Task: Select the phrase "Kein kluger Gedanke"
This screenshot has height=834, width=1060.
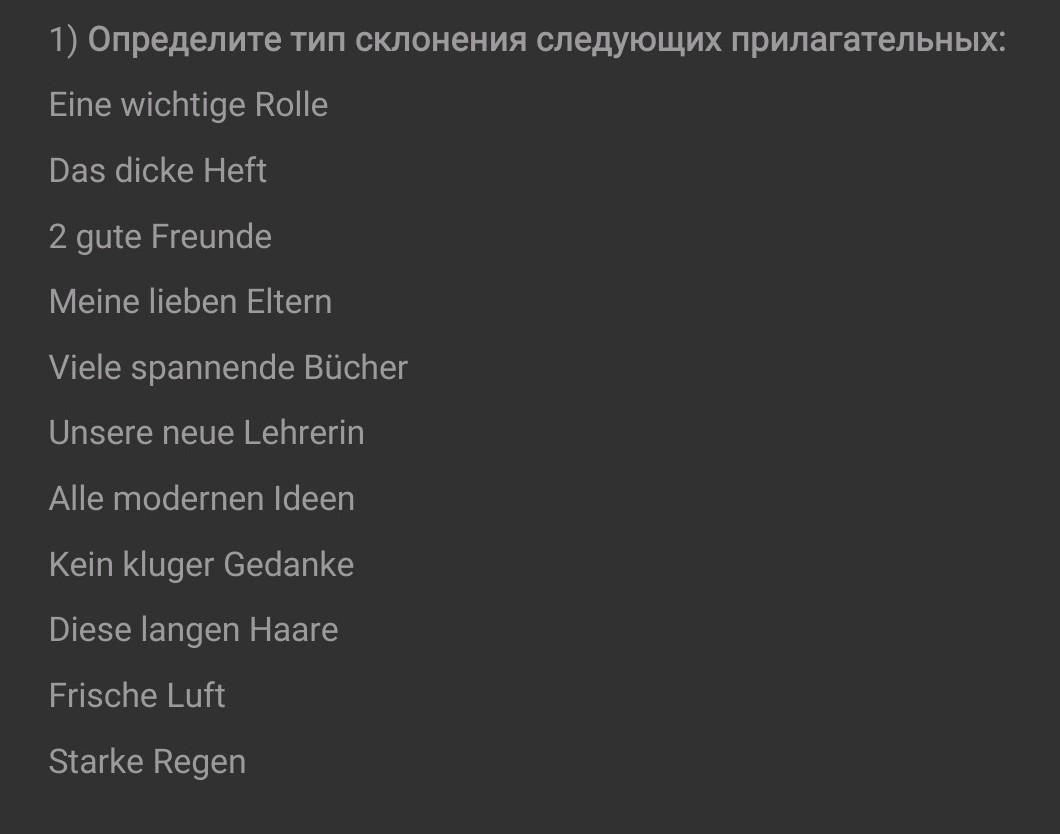Action: 201,565
